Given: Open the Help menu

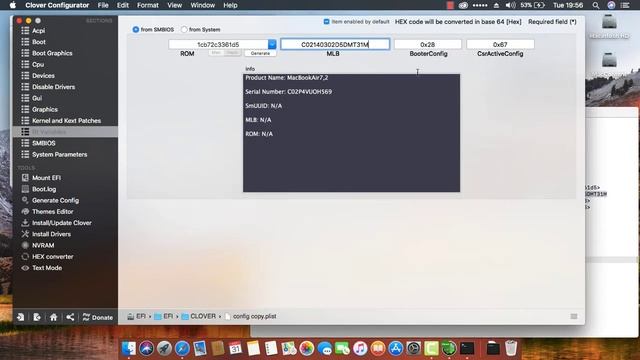Looking at the screenshot, I should point(230,5).
